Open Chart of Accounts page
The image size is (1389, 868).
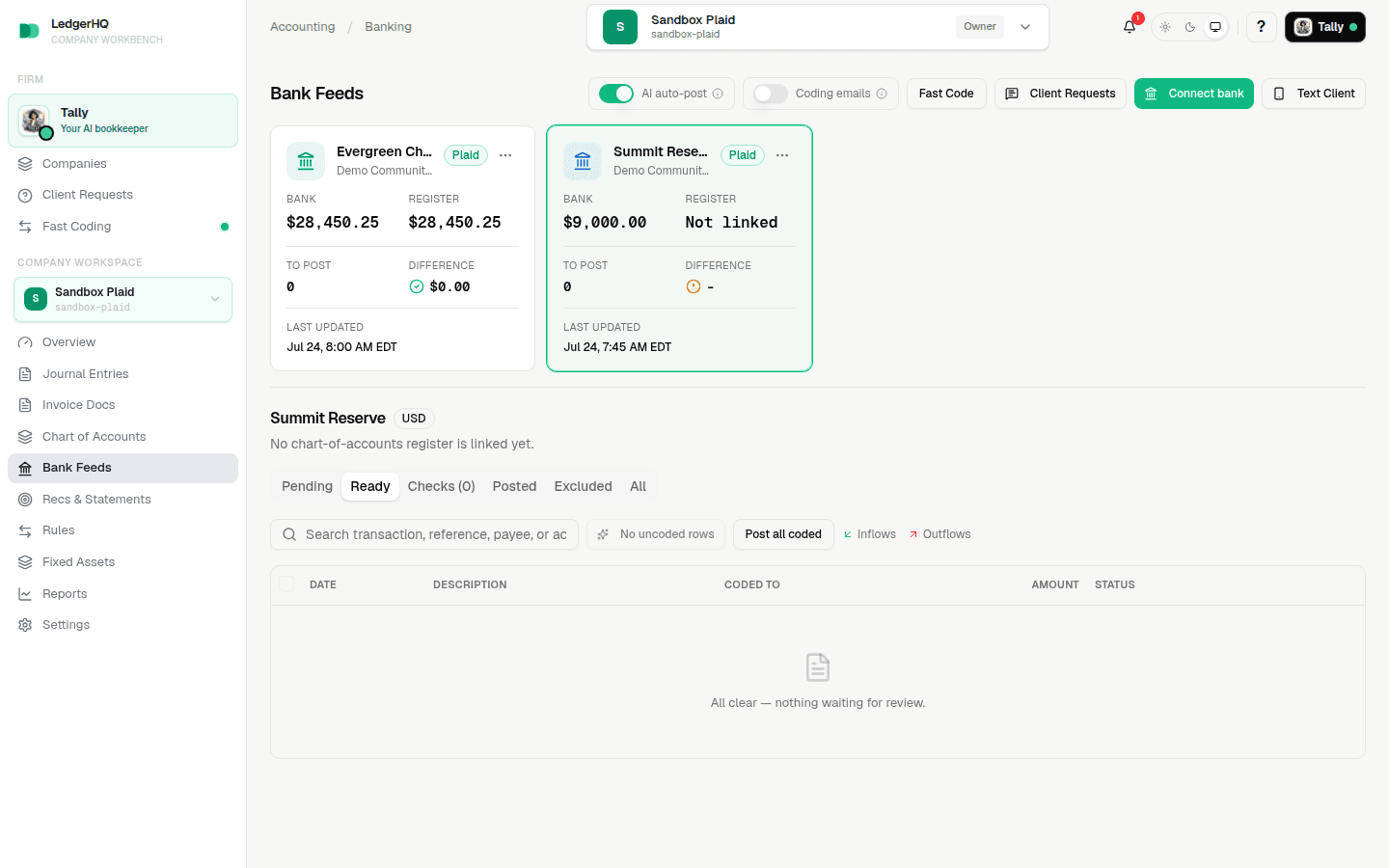[x=123, y=437]
